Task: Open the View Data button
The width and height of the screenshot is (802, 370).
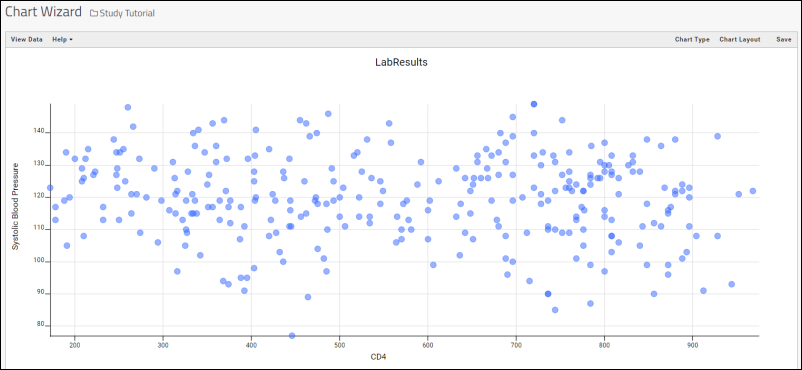Action: click(27, 39)
